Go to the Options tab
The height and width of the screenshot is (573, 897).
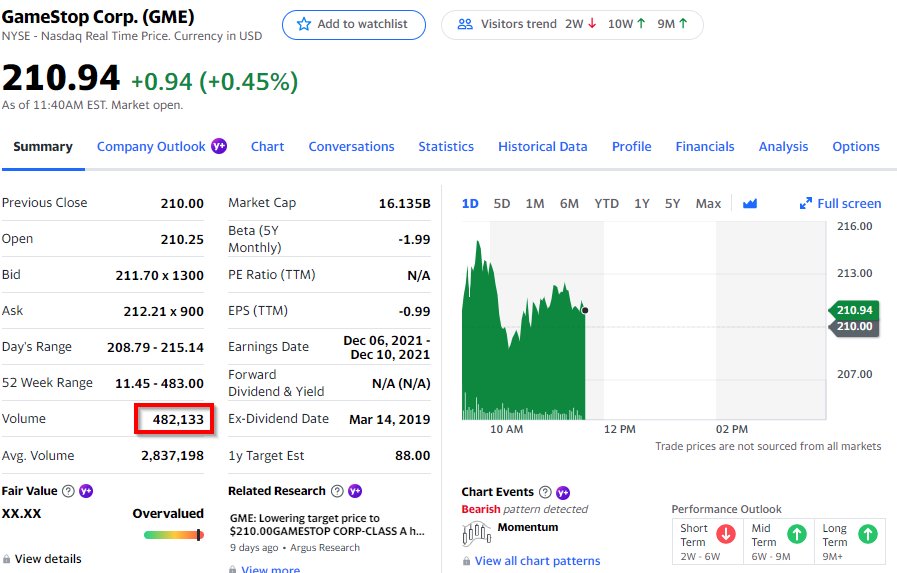pyautogui.click(x=856, y=147)
